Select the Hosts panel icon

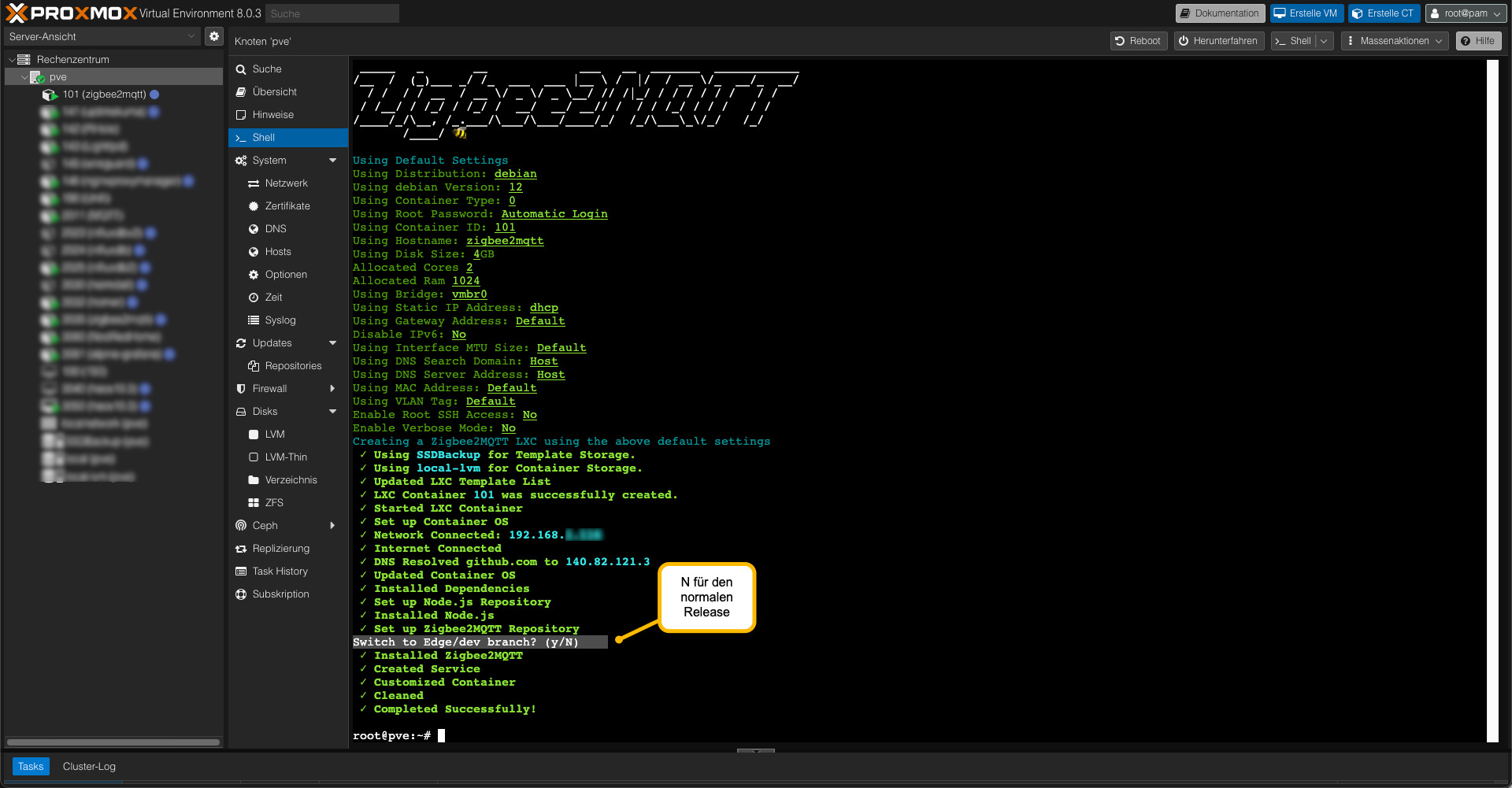coord(252,251)
